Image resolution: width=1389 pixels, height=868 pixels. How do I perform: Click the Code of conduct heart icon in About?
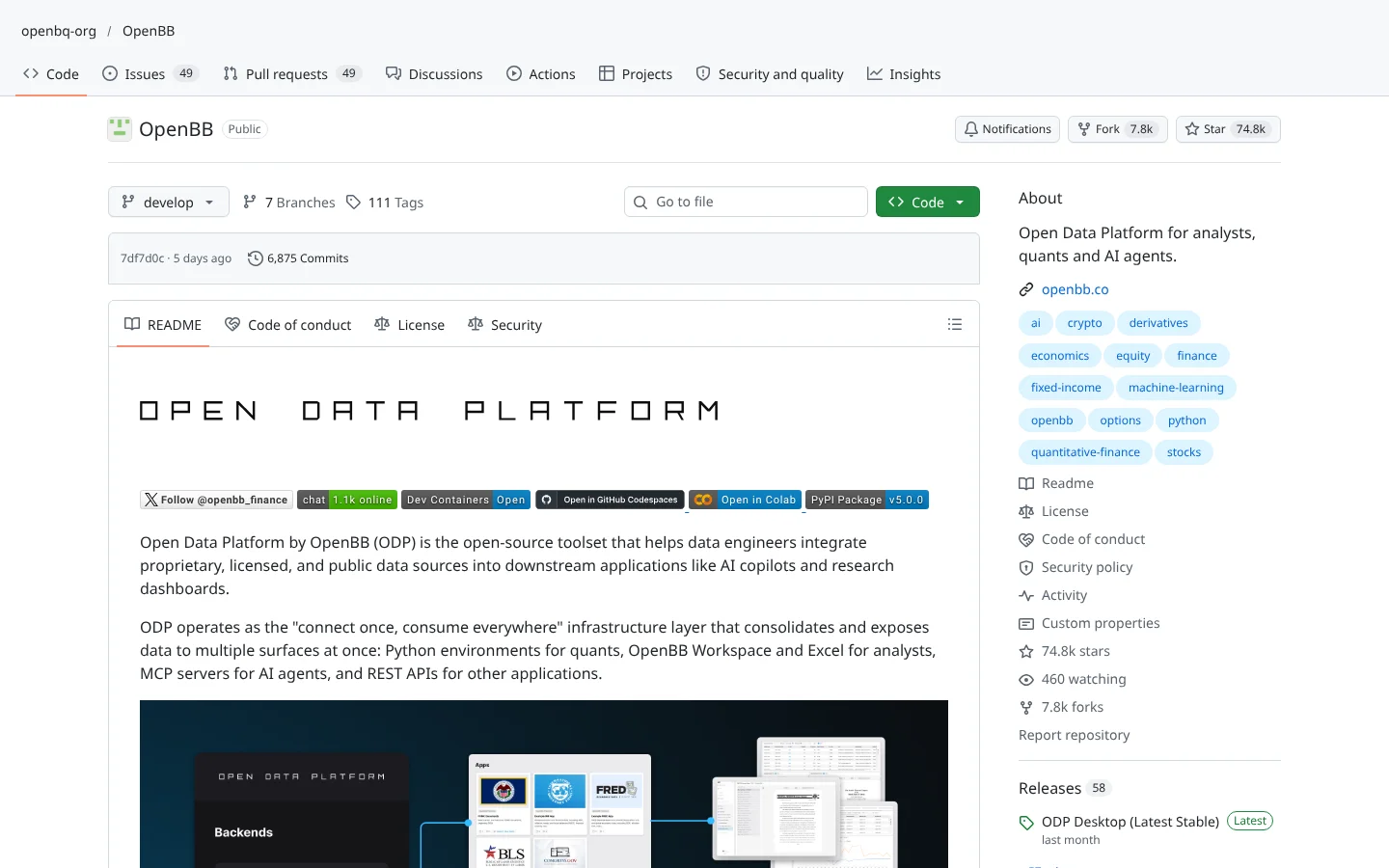click(x=1026, y=539)
